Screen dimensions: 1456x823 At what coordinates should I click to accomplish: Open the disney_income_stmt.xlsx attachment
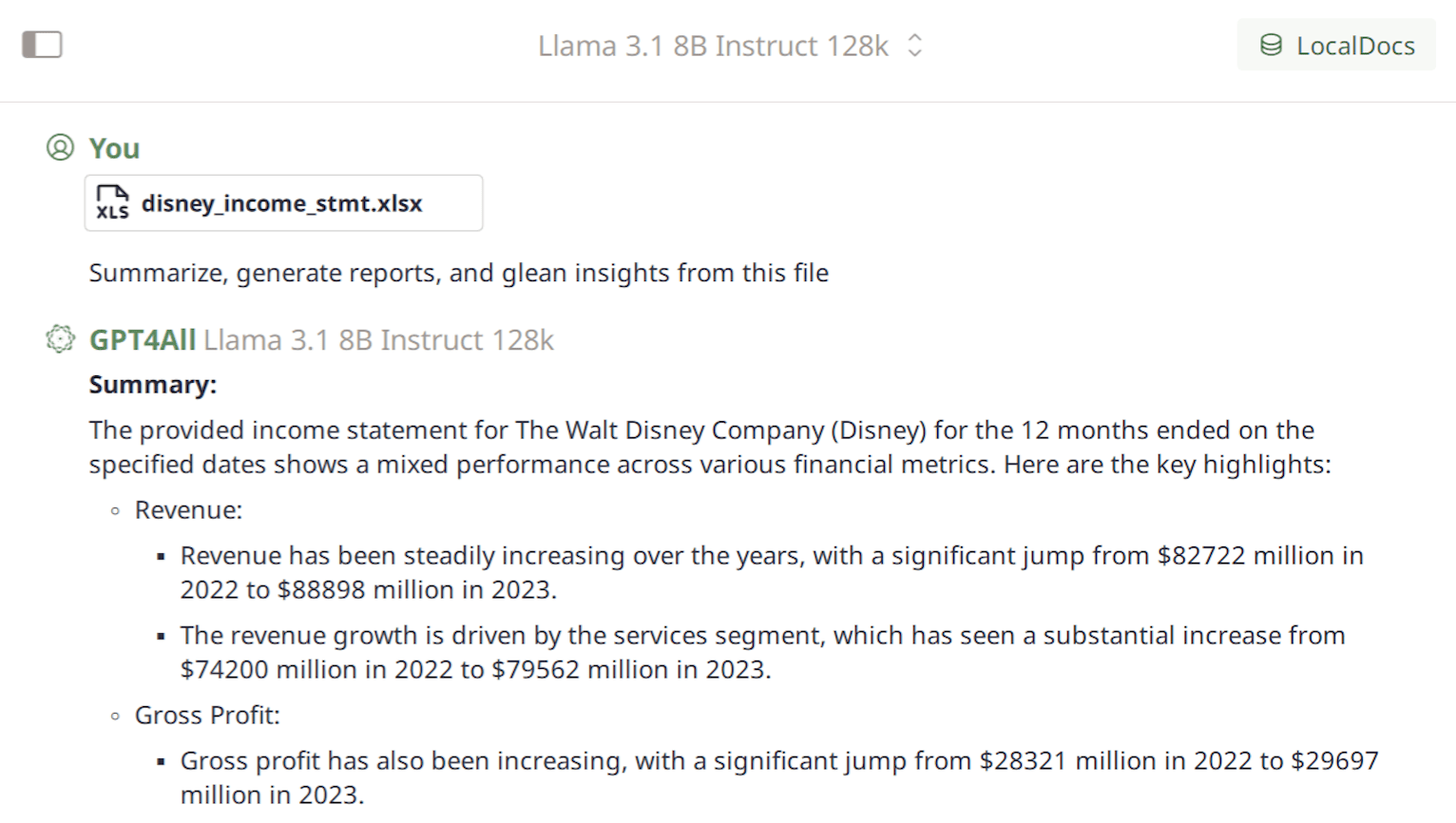pos(283,202)
